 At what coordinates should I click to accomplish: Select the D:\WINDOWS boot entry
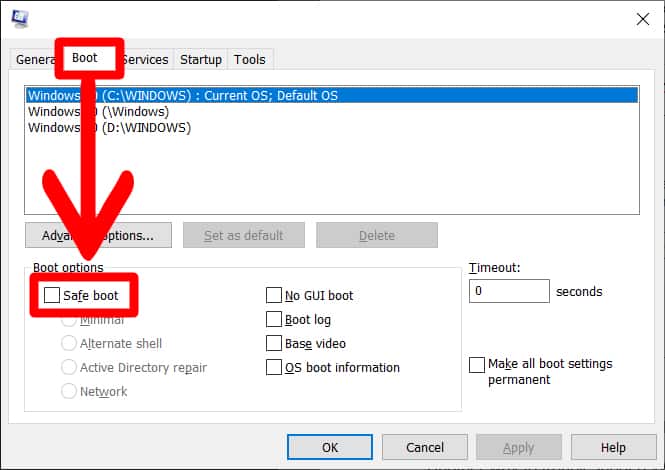coord(108,127)
